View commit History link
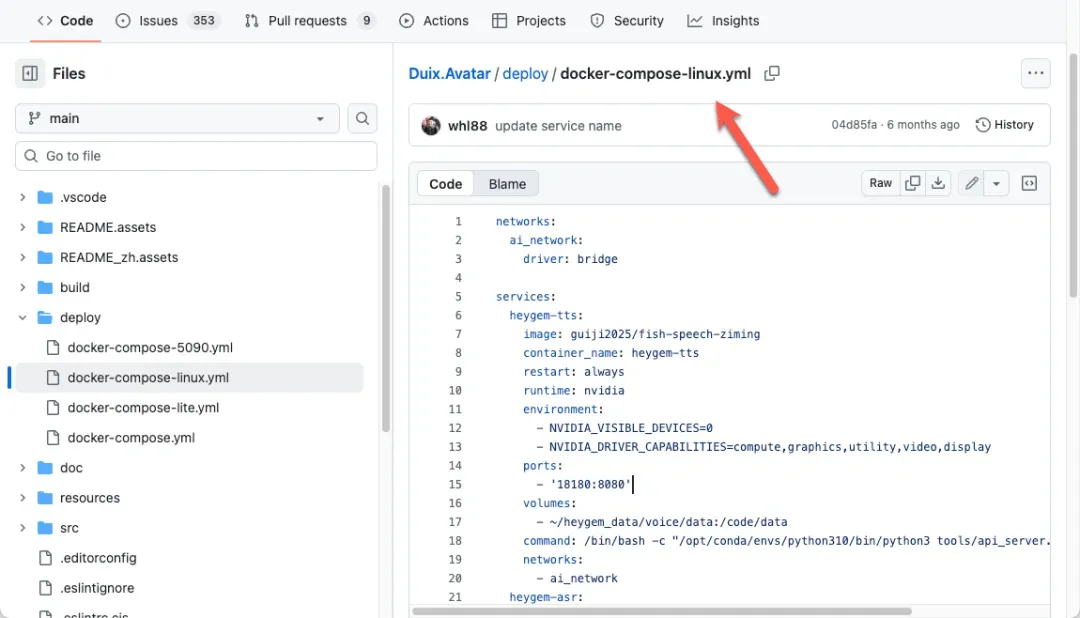1080x618 pixels. click(1004, 125)
